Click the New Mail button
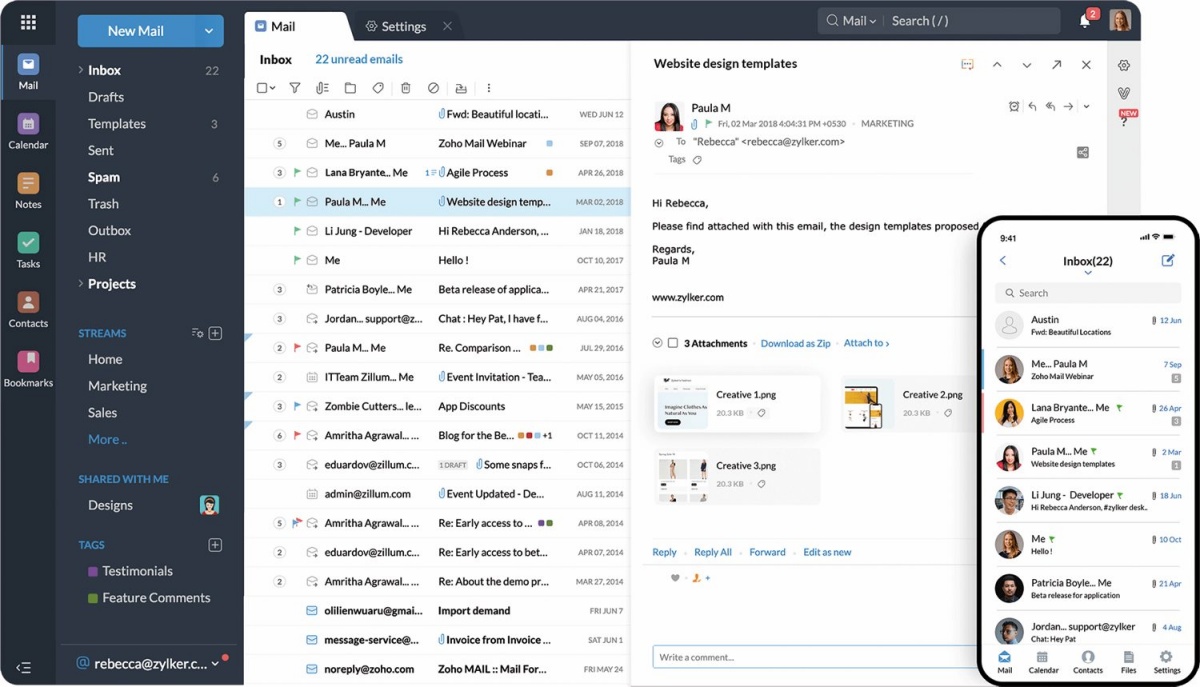1200x687 pixels. coord(136,31)
